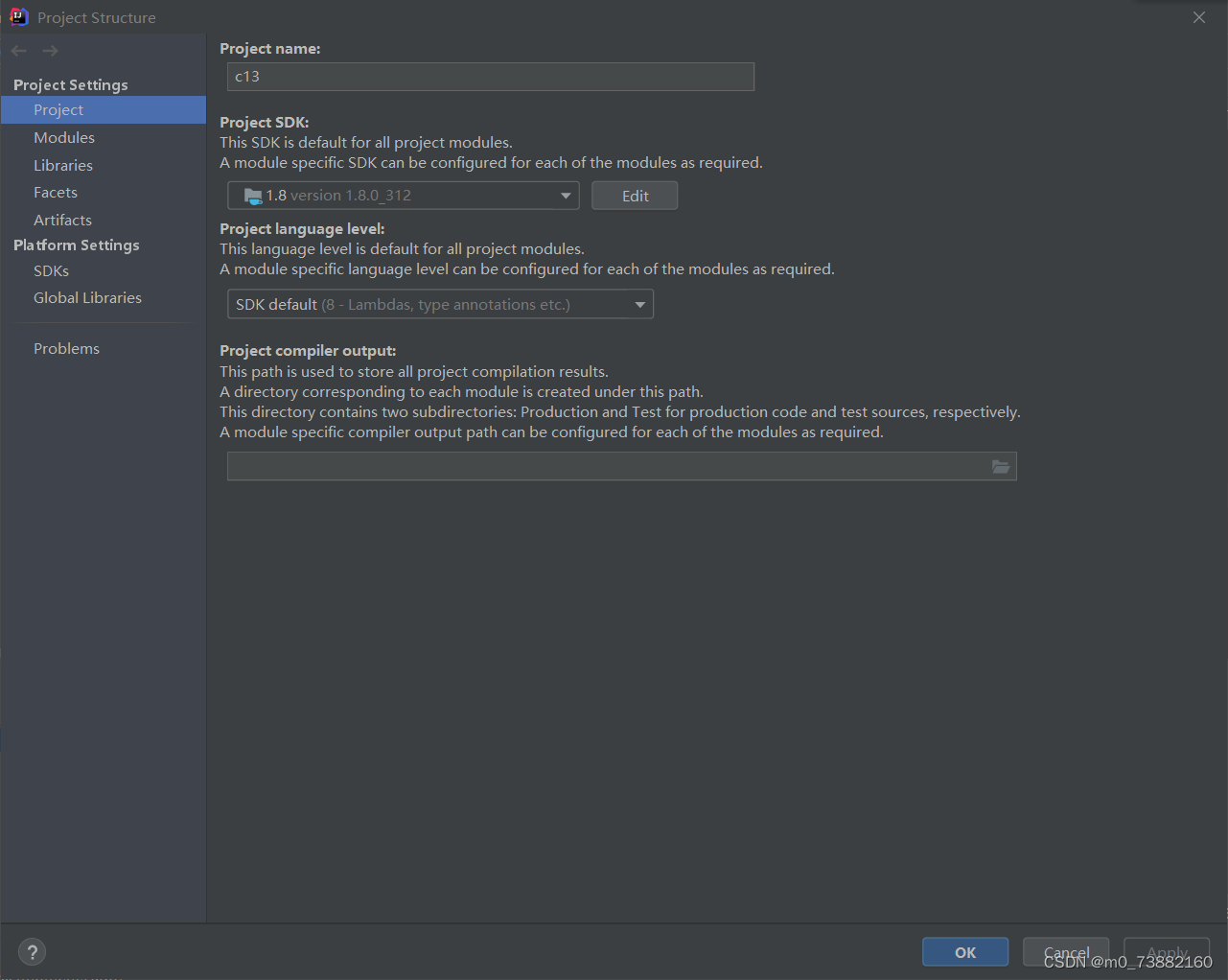Image resolution: width=1228 pixels, height=980 pixels.
Task: Click the back navigation arrow
Action: [19, 51]
